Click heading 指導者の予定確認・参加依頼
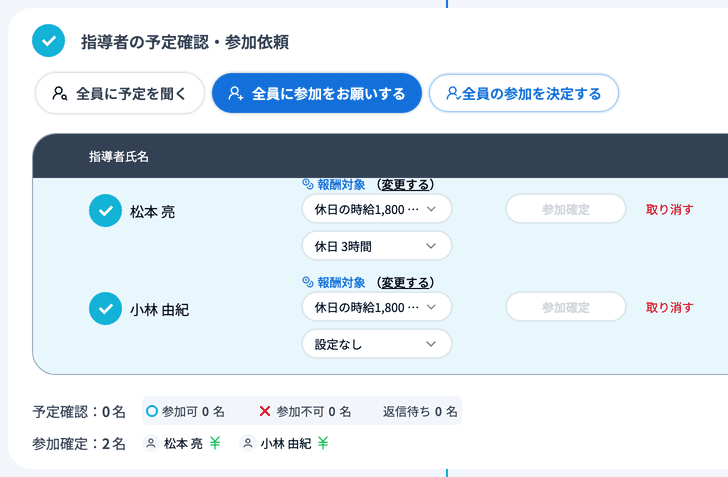Image resolution: width=728 pixels, height=477 pixels. pyautogui.click(x=185, y=42)
